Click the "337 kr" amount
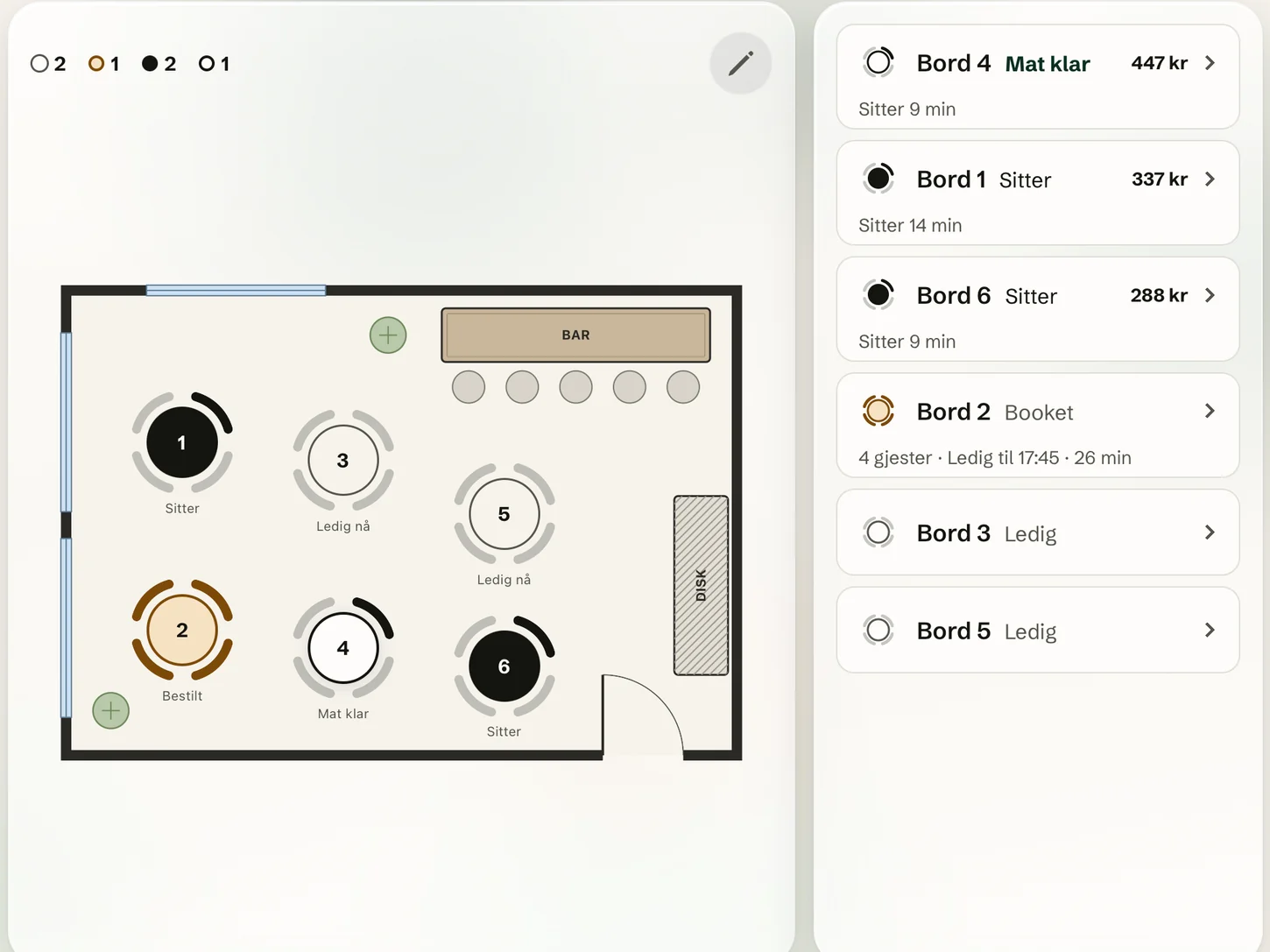The width and height of the screenshot is (1270, 952). coord(1160,179)
